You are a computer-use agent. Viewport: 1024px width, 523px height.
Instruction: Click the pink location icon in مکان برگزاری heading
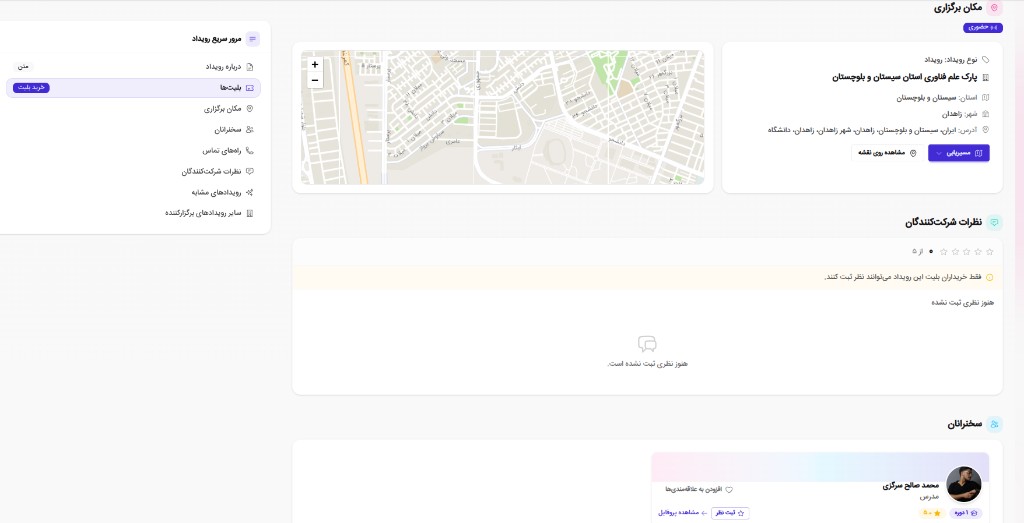click(994, 8)
